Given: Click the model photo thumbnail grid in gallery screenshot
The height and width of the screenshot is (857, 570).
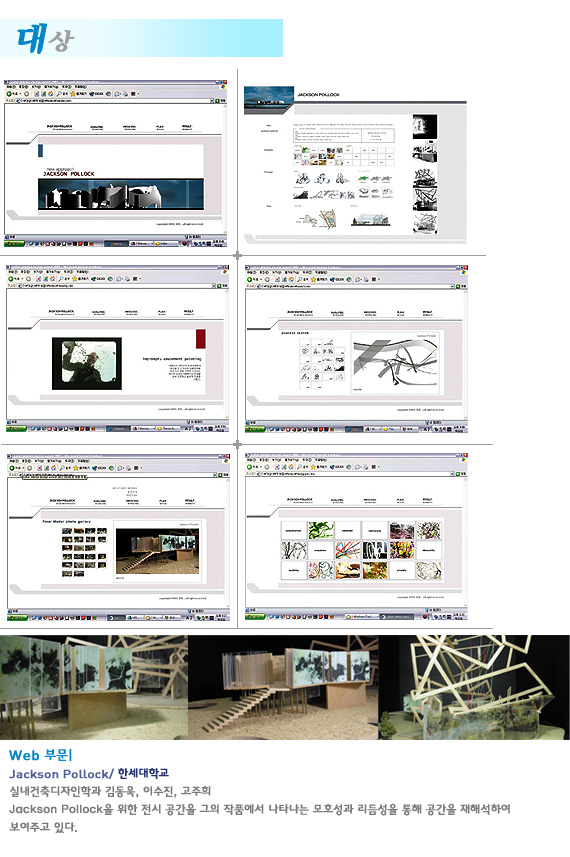Looking at the screenshot, I should [x=84, y=553].
